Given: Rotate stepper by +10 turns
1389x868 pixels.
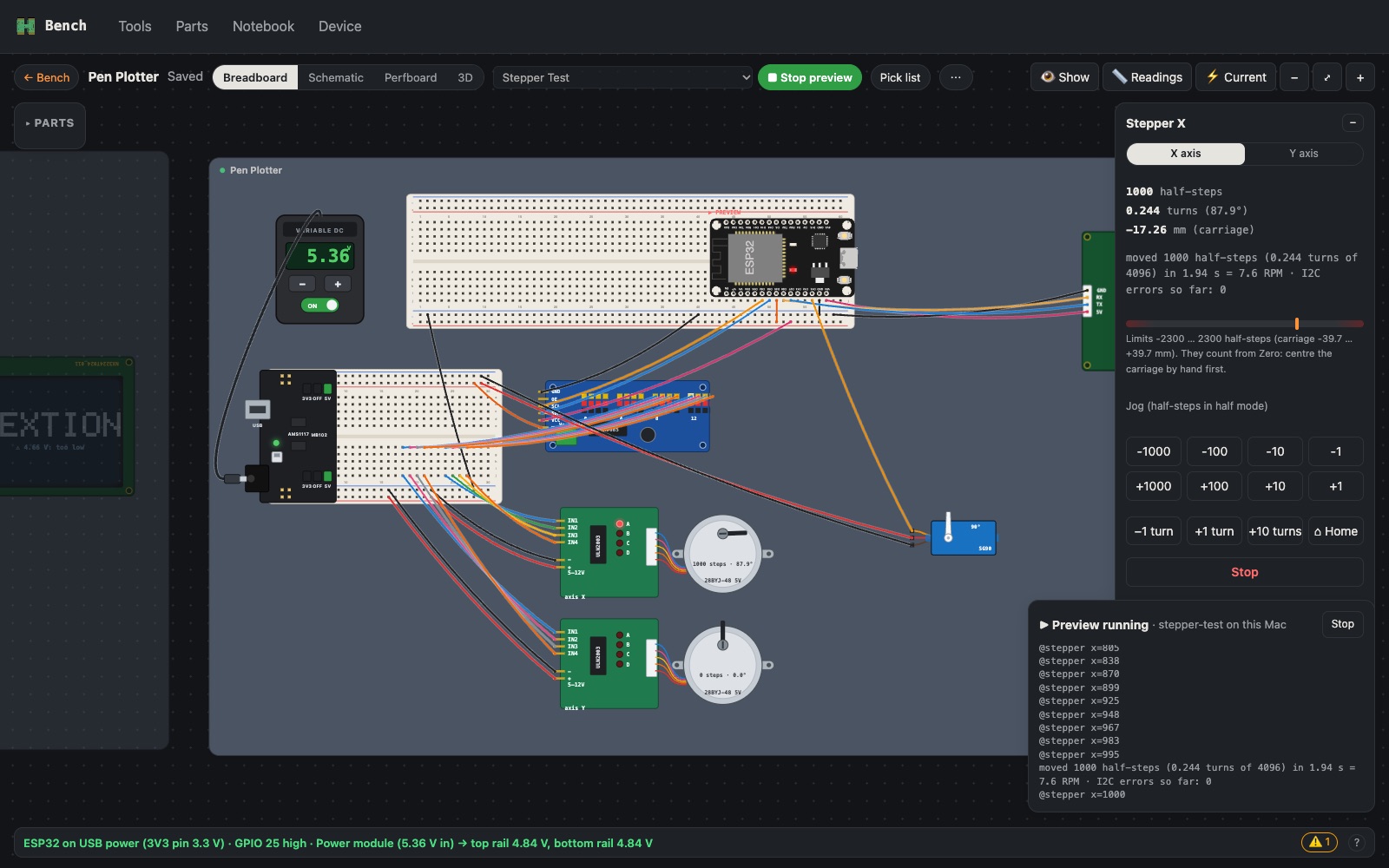Looking at the screenshot, I should [x=1274, y=531].
